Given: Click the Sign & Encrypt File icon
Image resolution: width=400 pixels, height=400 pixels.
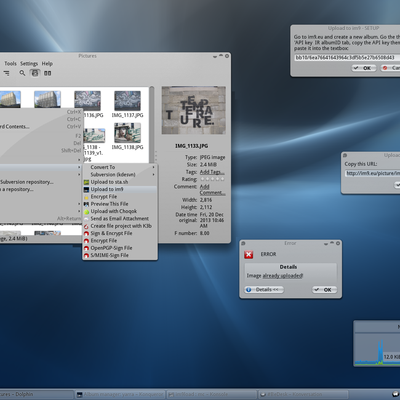Looking at the screenshot, I should (86, 233).
